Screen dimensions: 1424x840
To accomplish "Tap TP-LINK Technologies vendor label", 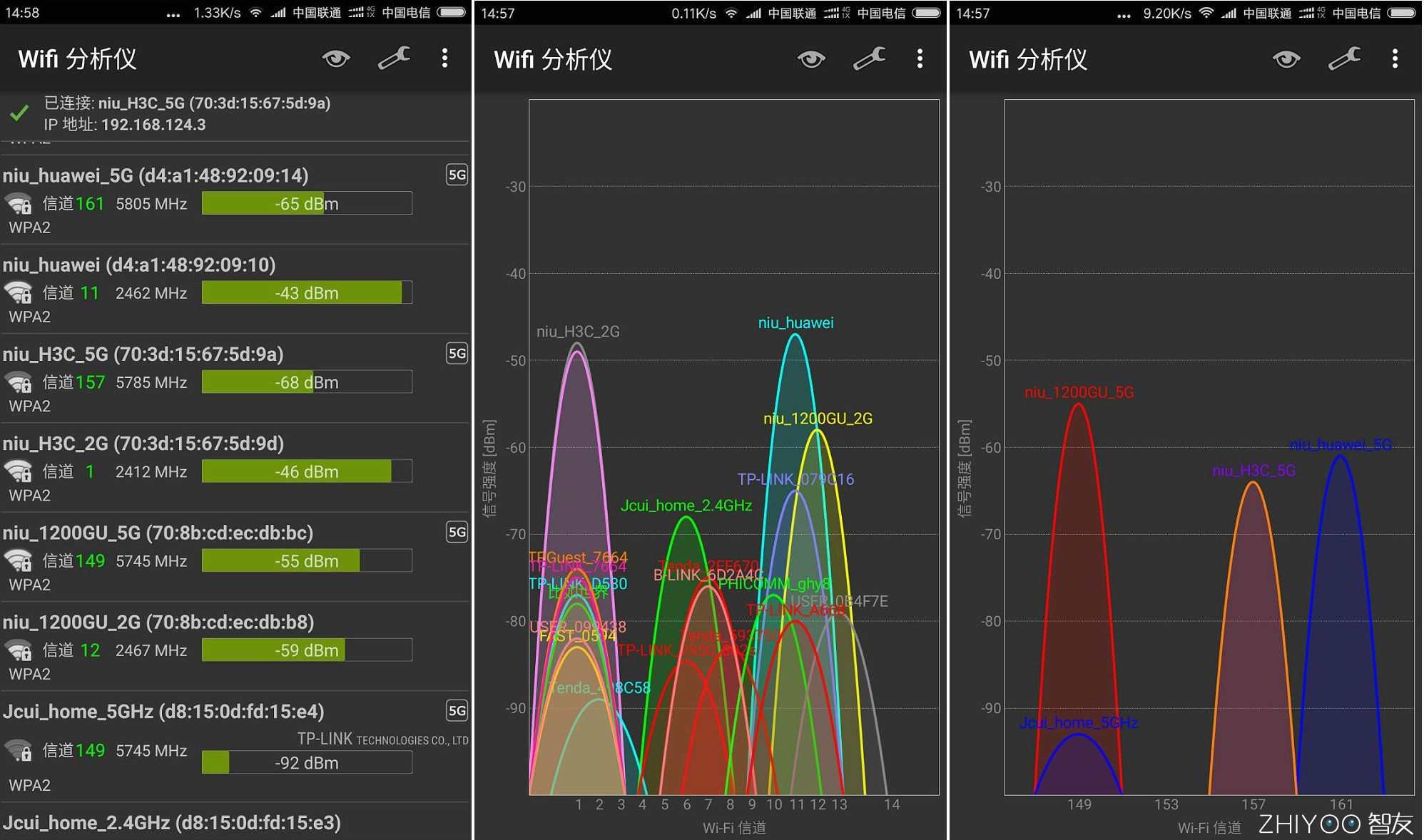I will tap(382, 739).
